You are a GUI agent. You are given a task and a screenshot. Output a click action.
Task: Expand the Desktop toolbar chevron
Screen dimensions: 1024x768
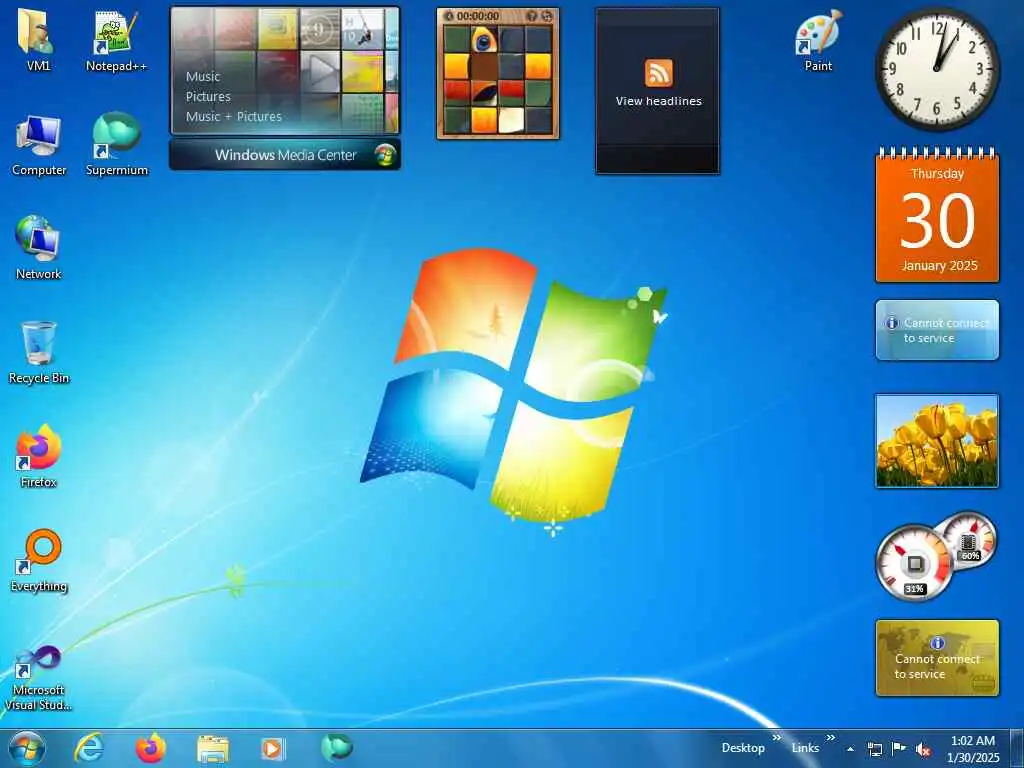click(x=776, y=738)
